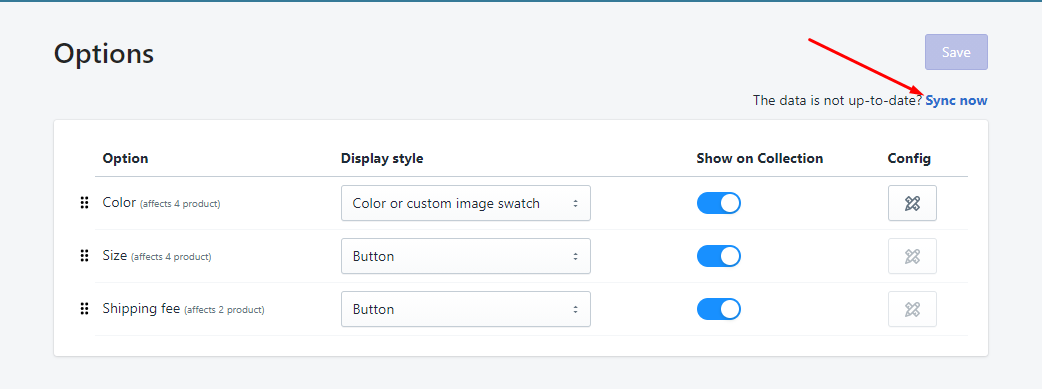
Task: Click the Shipping fee option name
Action: click(x=141, y=309)
